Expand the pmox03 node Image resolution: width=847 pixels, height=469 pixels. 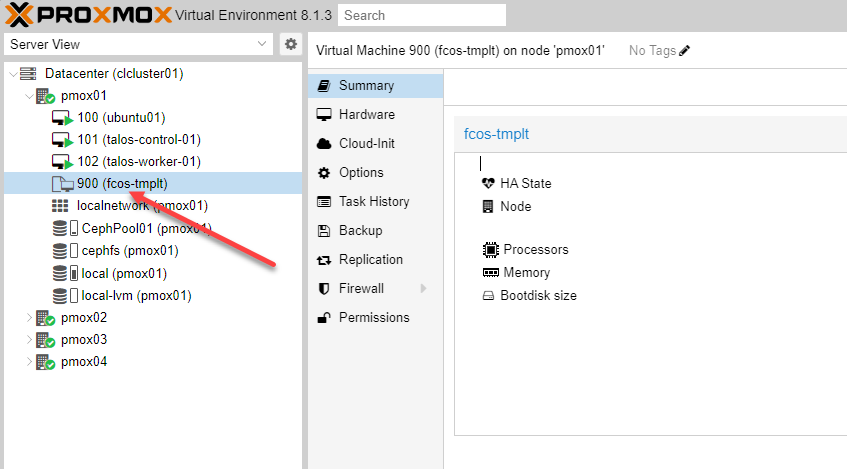pos(29,340)
